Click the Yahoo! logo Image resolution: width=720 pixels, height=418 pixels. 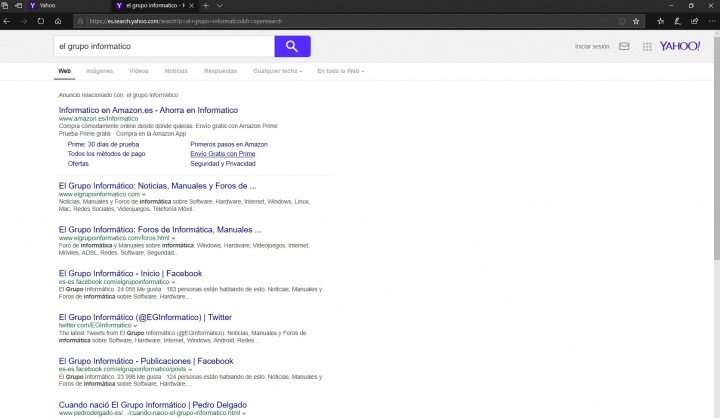680,46
